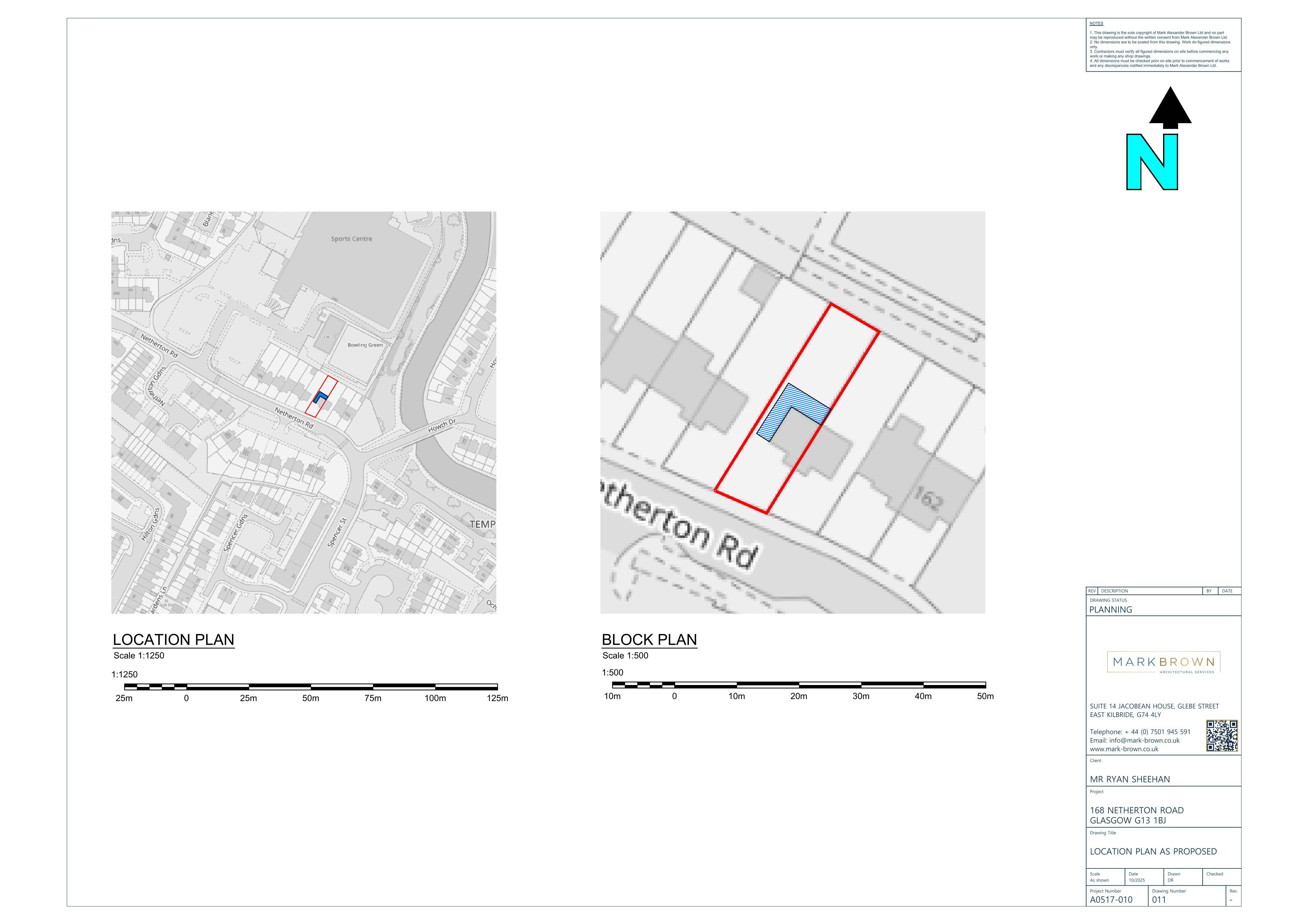Click the Mark Brown Architectural Services logo
Image resolution: width=1307 pixels, height=924 pixels.
1163,663
